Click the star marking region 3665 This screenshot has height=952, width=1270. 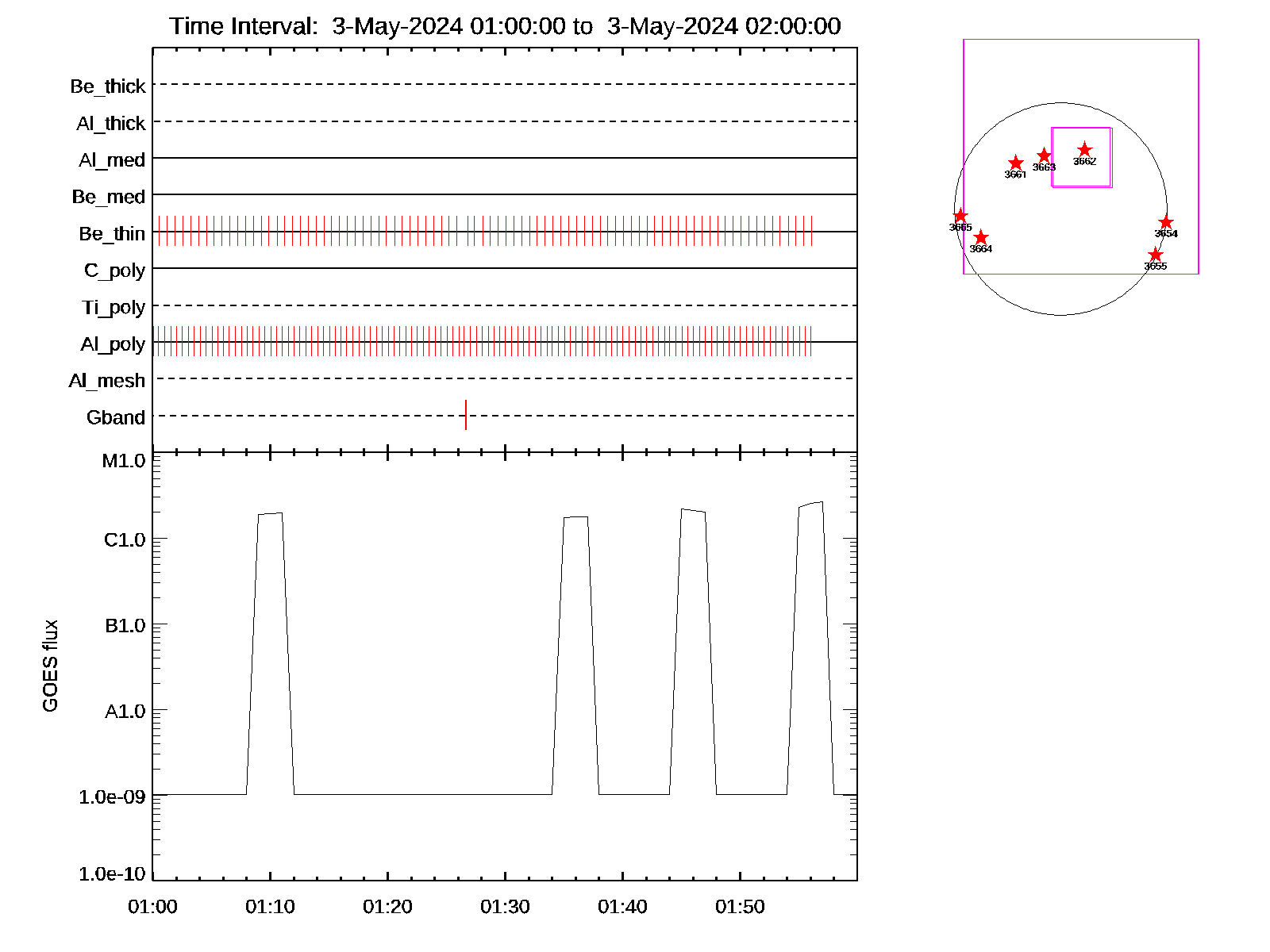tap(960, 216)
